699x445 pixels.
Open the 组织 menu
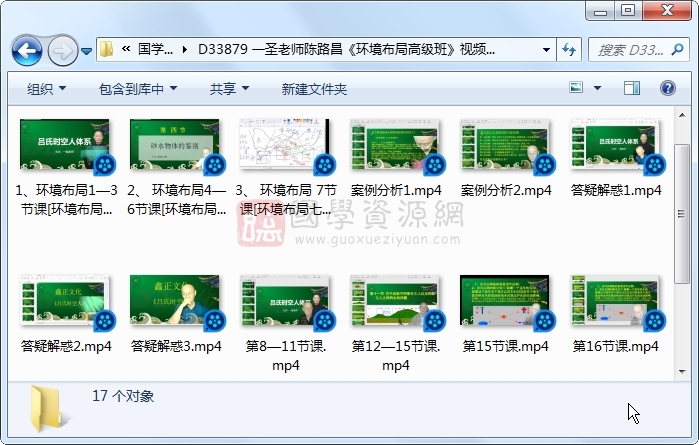(46, 89)
